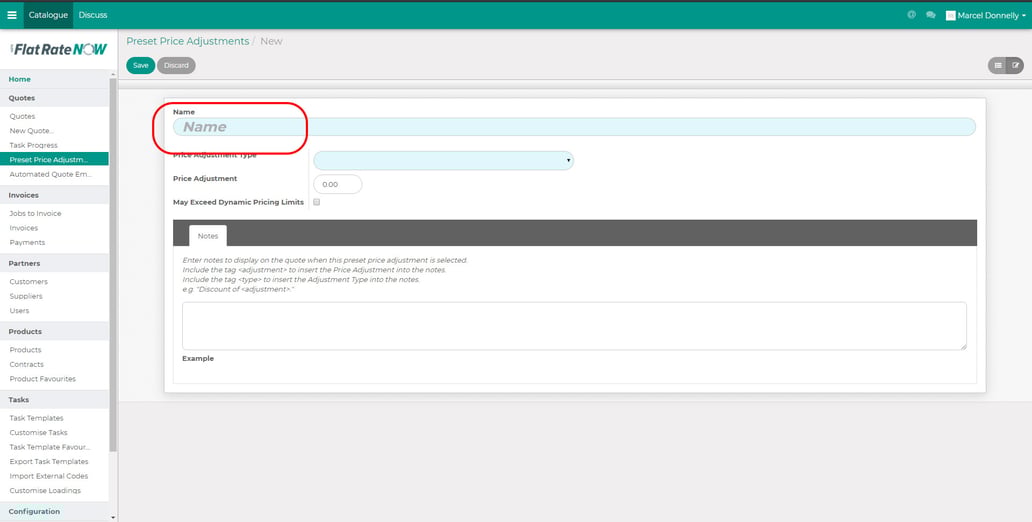The width and height of the screenshot is (1032, 522).
Task: Enable May Exceed Dynamic Pricing Limits
Action: [317, 202]
